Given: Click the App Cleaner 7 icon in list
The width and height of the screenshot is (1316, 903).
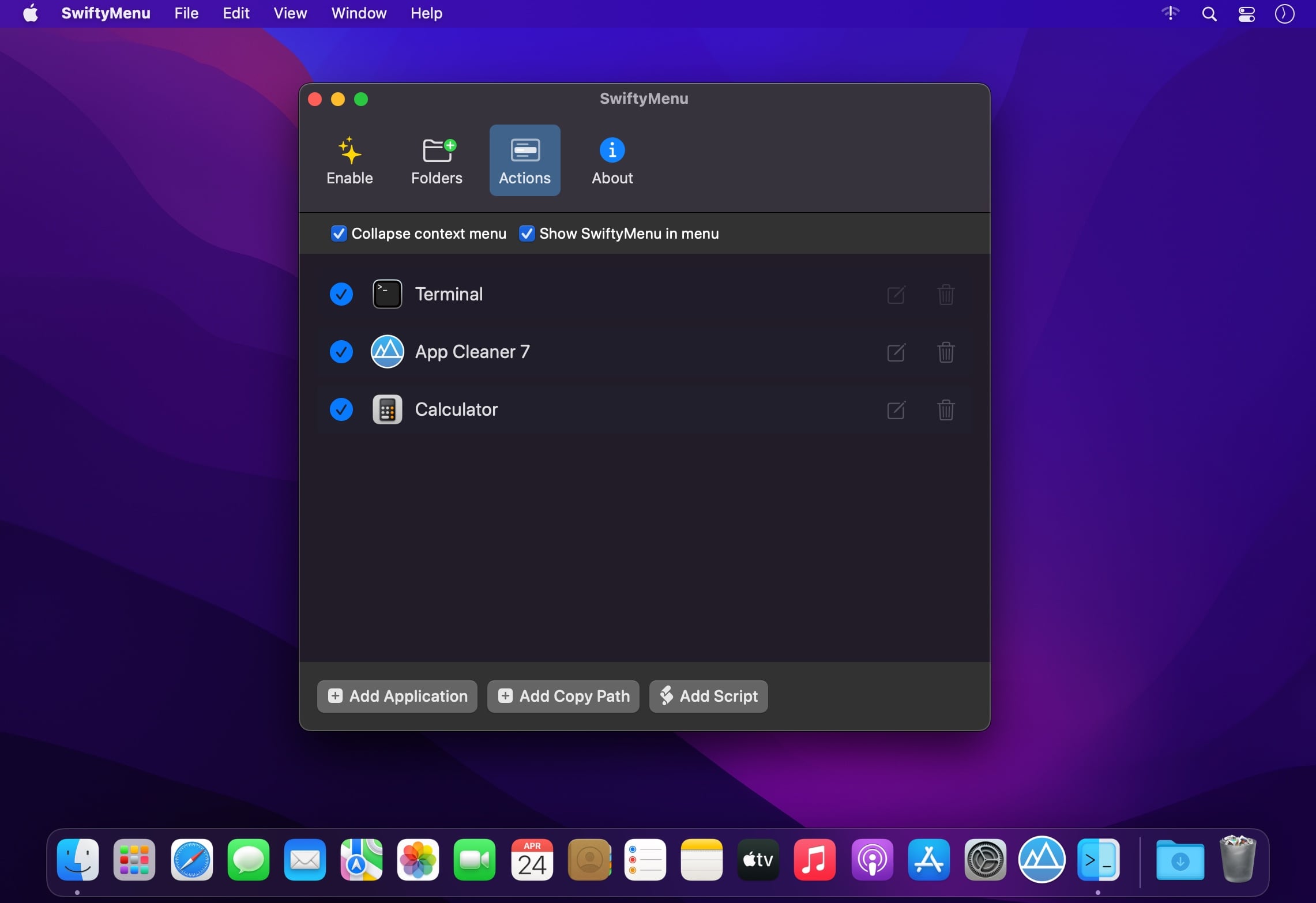Looking at the screenshot, I should click(x=387, y=352).
